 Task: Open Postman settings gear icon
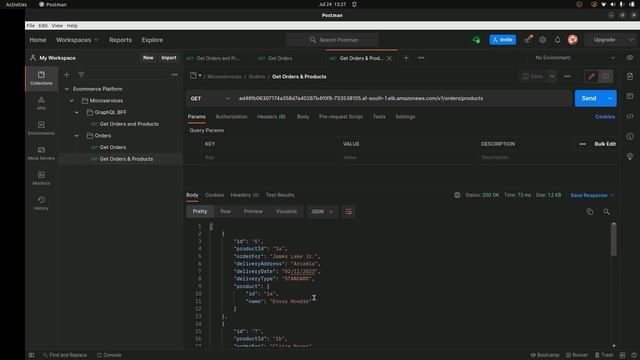(542, 40)
